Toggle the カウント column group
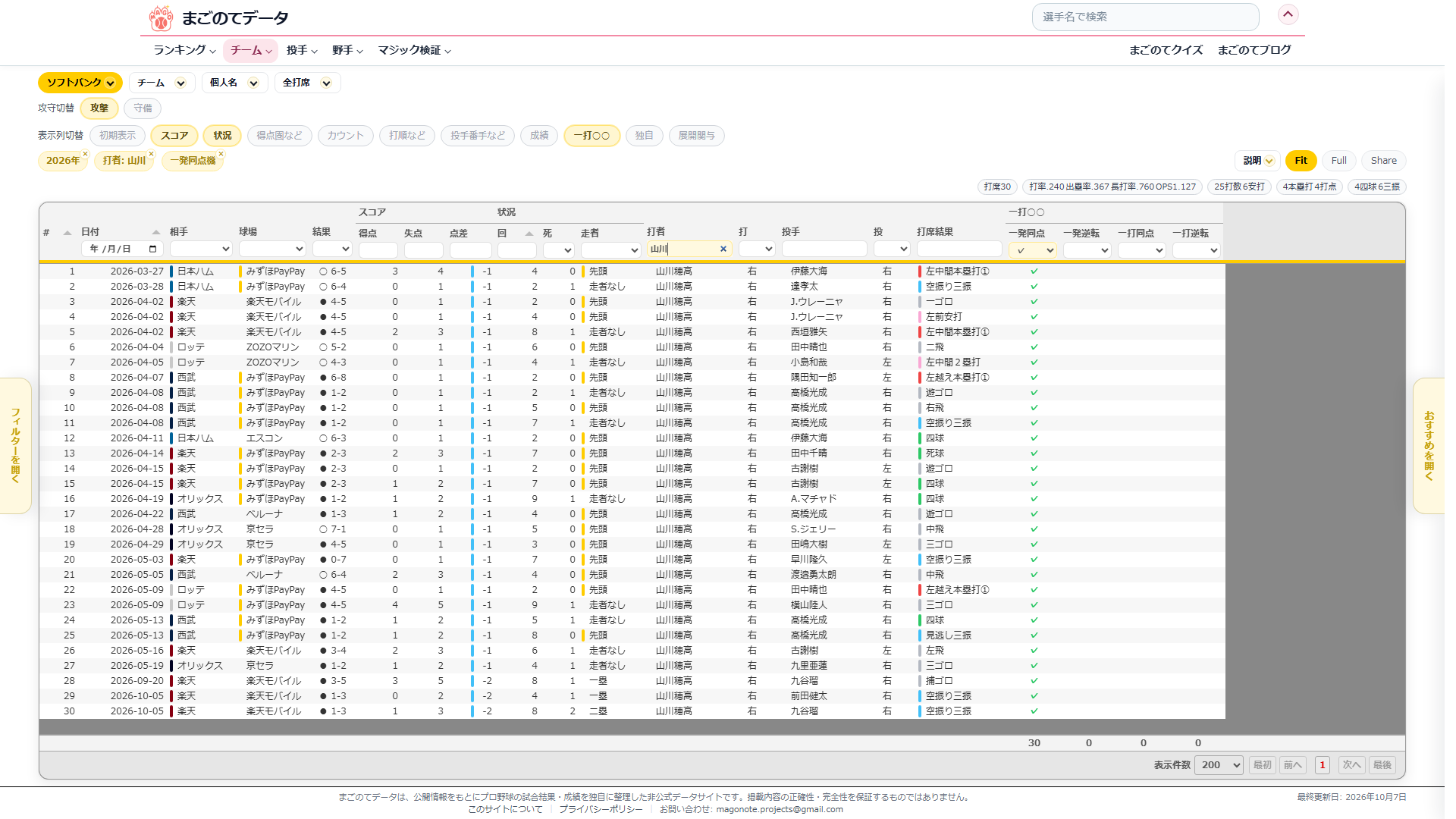Image resolution: width=1456 pixels, height=819 pixels. pyautogui.click(x=346, y=136)
